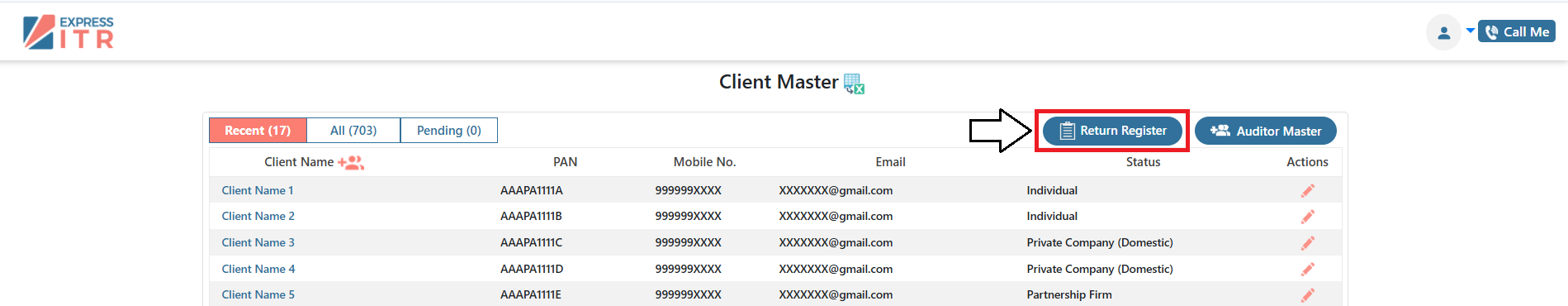
Task: Click Partnership Firm status for Client Name 5
Action: pyautogui.click(x=1069, y=294)
